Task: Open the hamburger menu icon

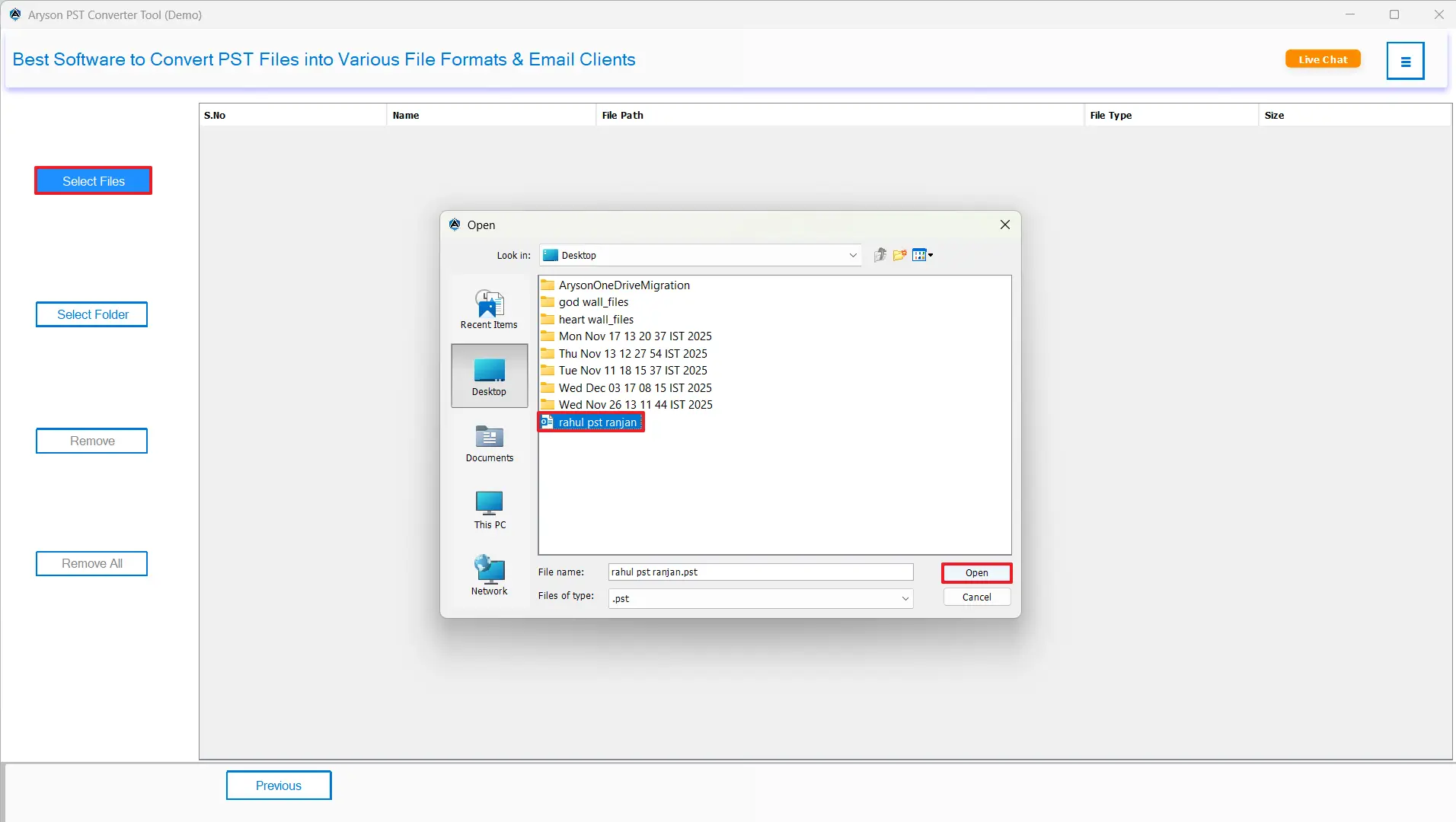Action: [x=1405, y=61]
